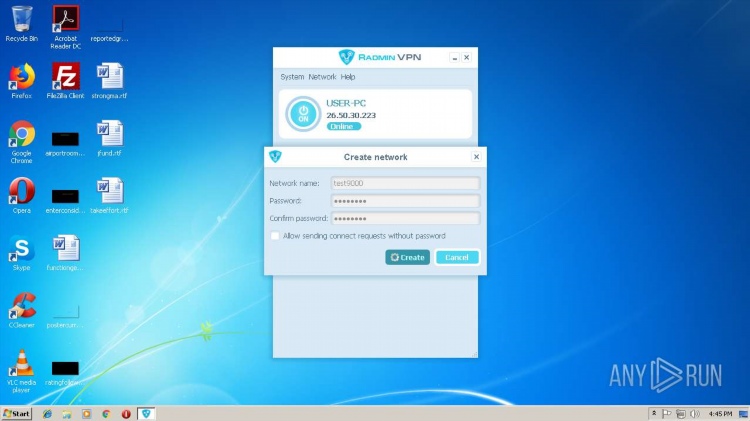The height and width of the screenshot is (421, 750).
Task: Close the Radmin VPN main window
Action: click(x=466, y=57)
